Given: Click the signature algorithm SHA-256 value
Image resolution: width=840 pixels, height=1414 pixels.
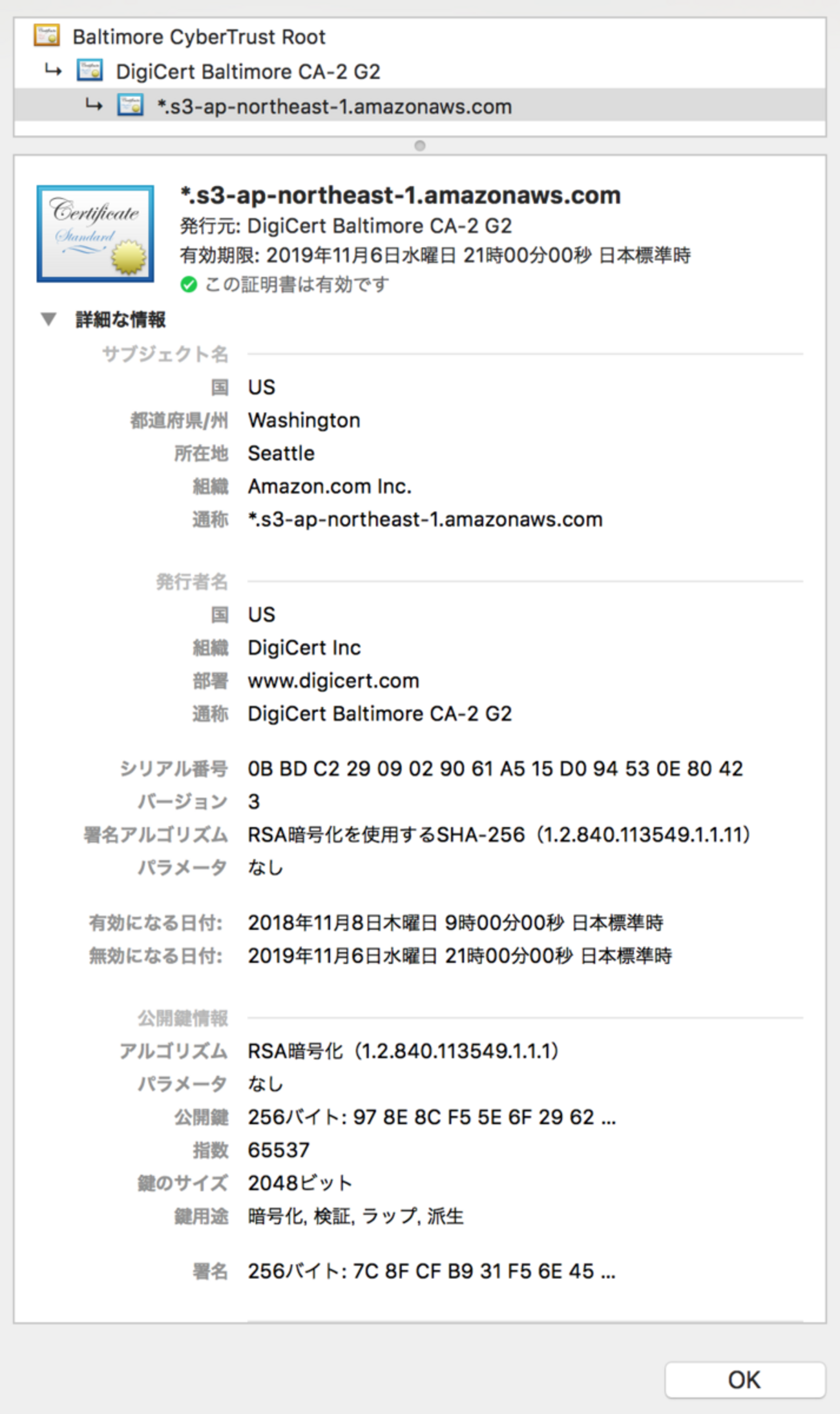Looking at the screenshot, I should pos(499,834).
